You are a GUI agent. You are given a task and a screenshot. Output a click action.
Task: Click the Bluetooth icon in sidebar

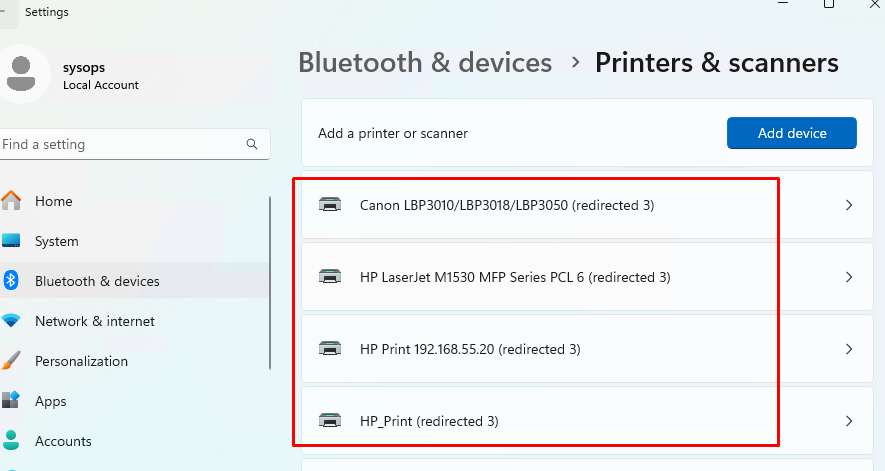(x=12, y=281)
